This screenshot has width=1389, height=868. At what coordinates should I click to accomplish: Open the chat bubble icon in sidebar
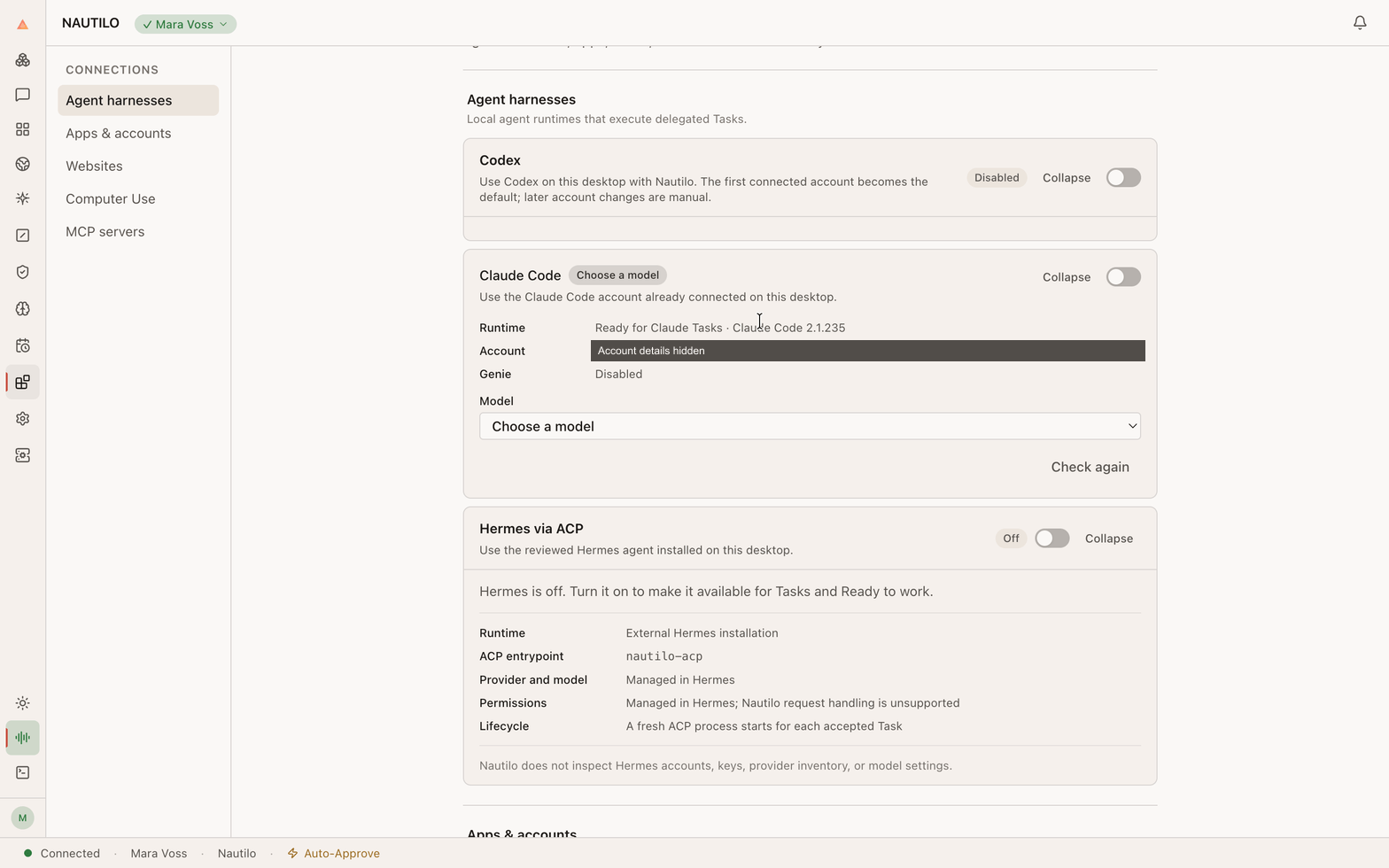[23, 95]
